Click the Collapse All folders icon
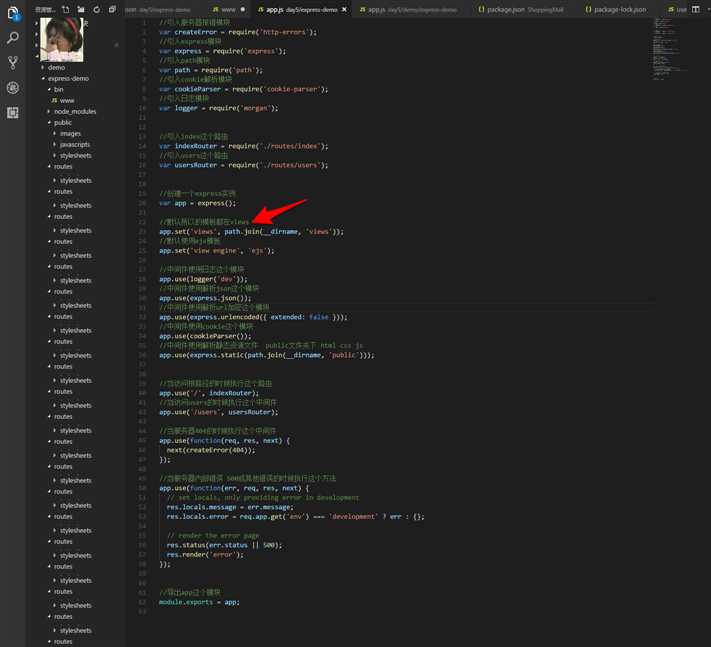711x647 pixels. point(112,9)
